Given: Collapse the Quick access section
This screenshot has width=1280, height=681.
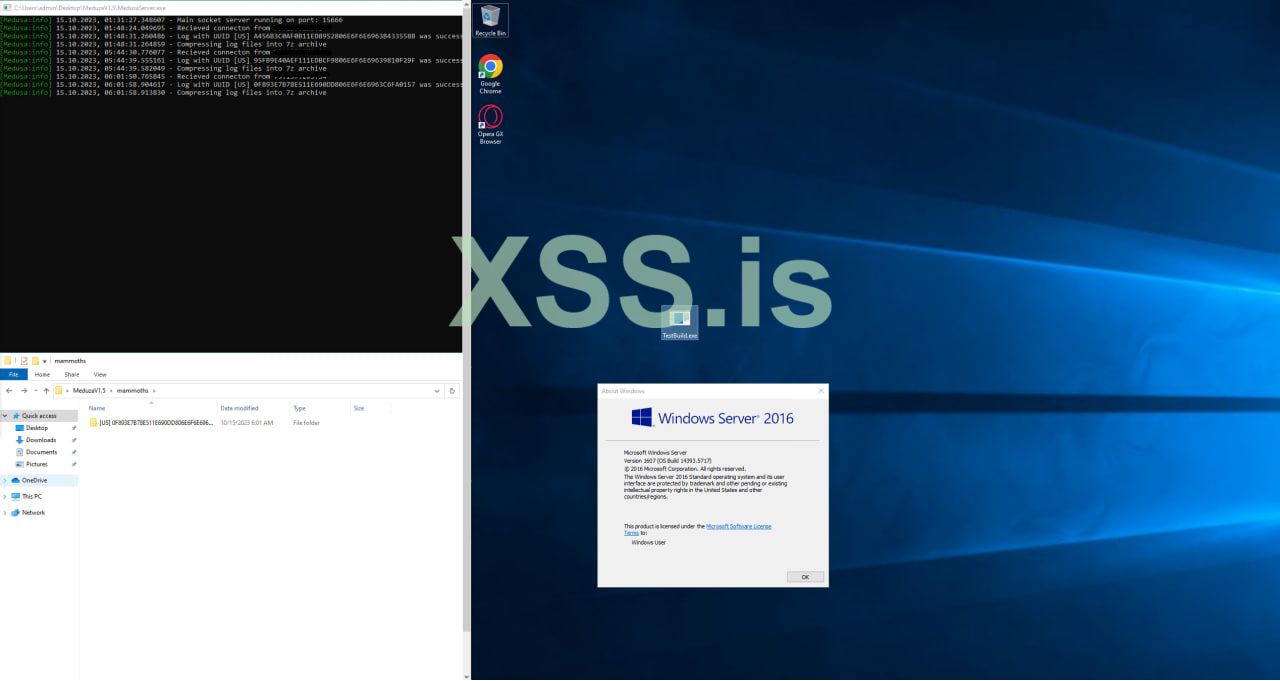Looking at the screenshot, I should 5,415.
